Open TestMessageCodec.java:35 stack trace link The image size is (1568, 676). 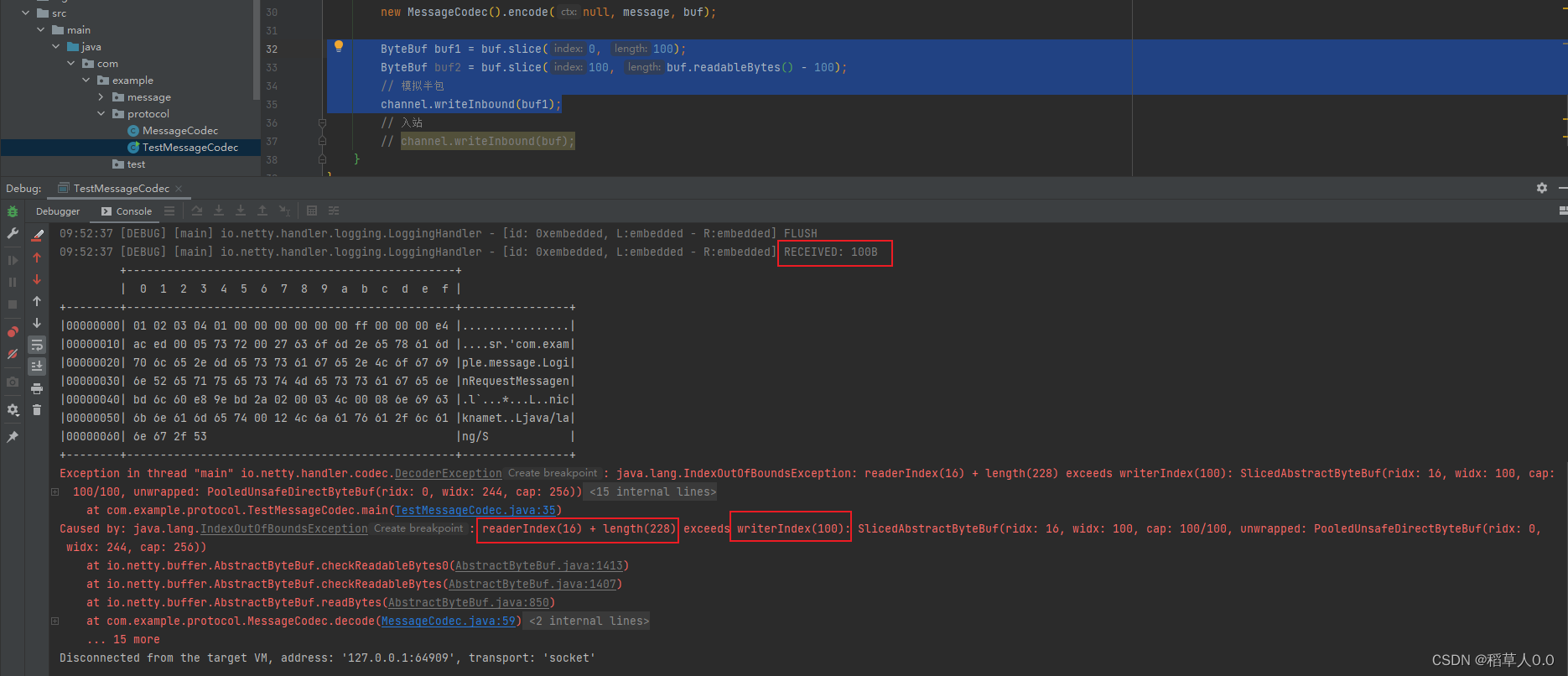[x=475, y=511]
